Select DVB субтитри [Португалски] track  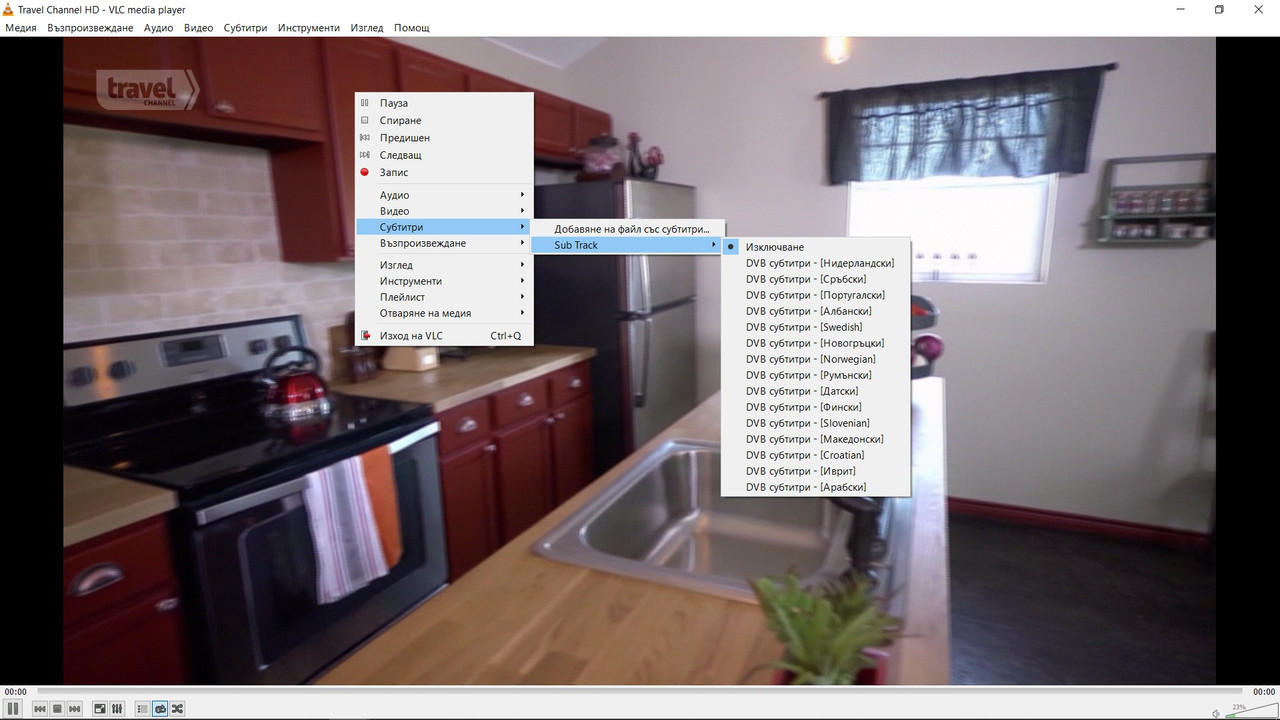(x=816, y=295)
